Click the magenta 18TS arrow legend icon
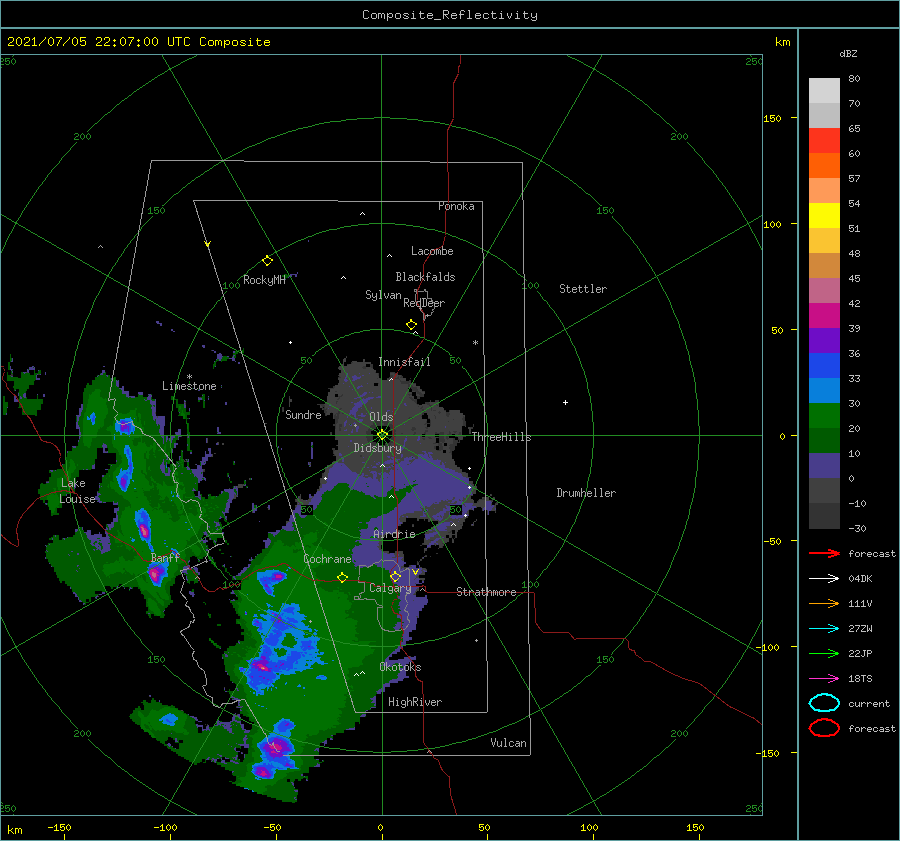 point(824,679)
